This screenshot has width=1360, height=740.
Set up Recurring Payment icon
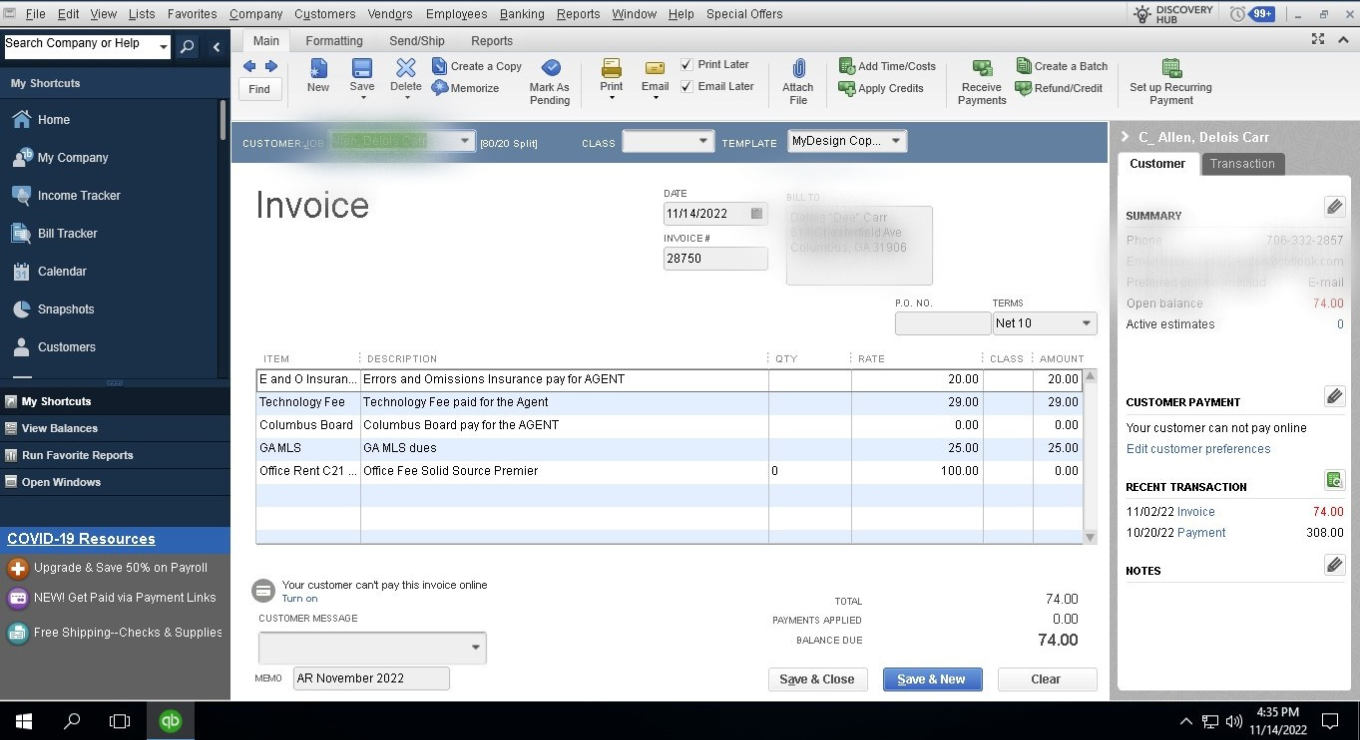point(1171,68)
